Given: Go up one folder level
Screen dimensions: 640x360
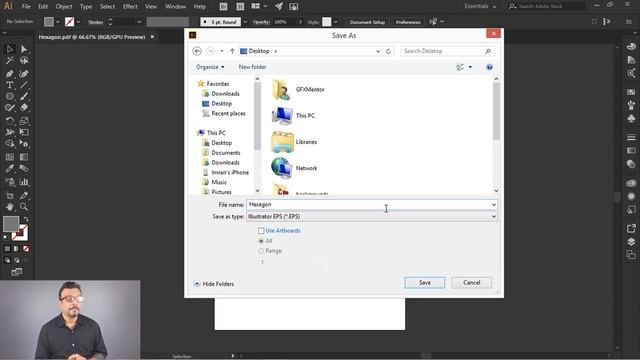Looking at the screenshot, I should point(232,51).
